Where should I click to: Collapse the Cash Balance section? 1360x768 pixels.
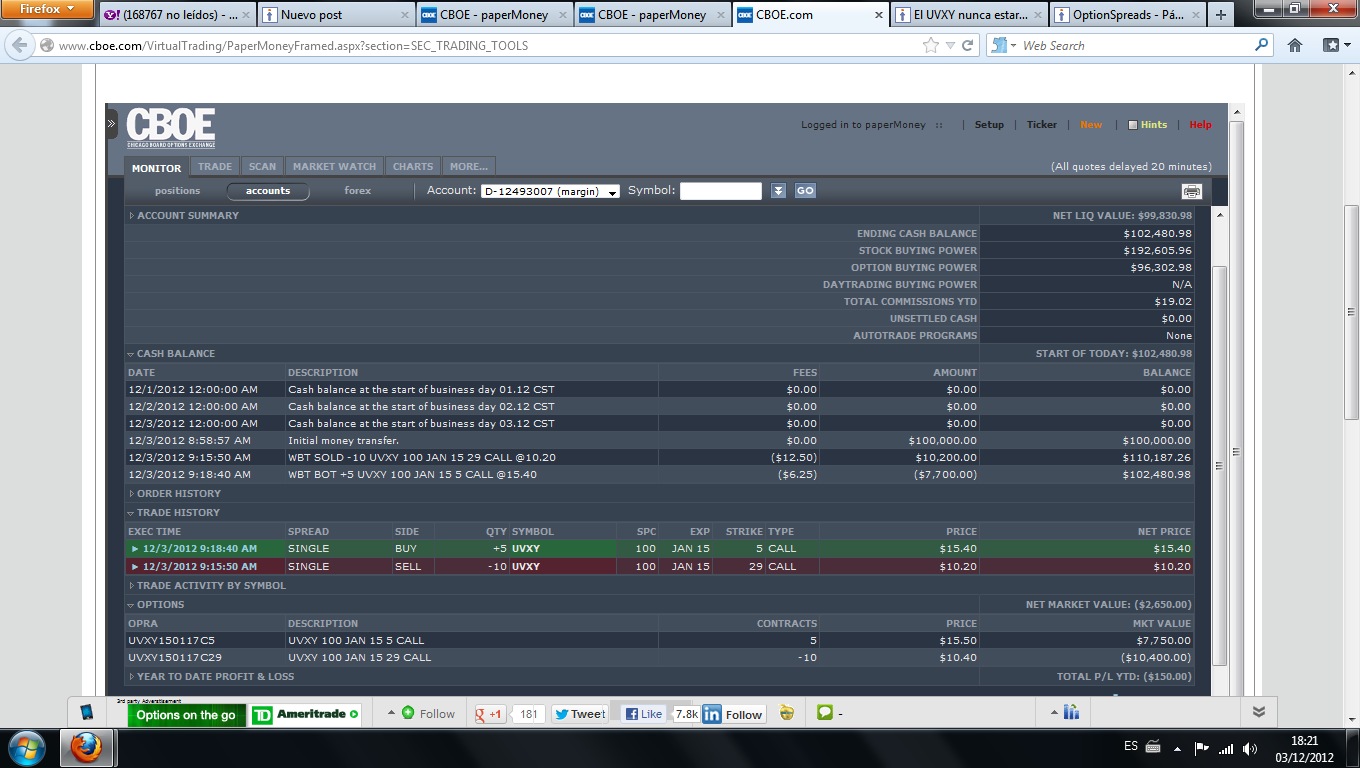coord(131,354)
